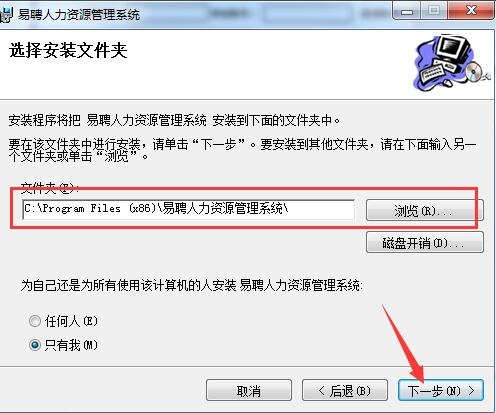Proceed with the 下一步(N) button
Image resolution: width=496 pixels, height=413 pixels.
pos(441,390)
